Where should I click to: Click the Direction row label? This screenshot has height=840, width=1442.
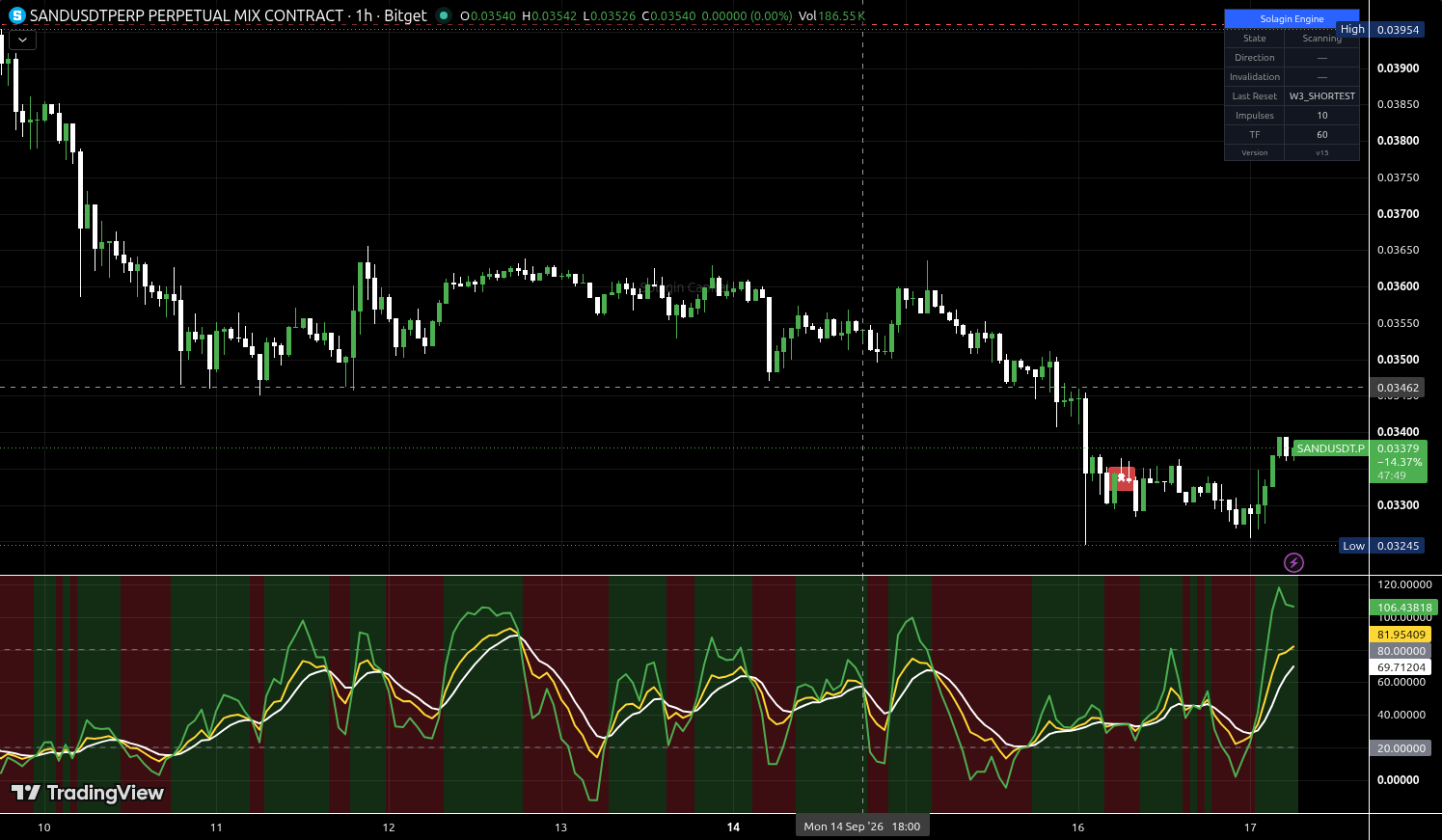pos(1255,58)
